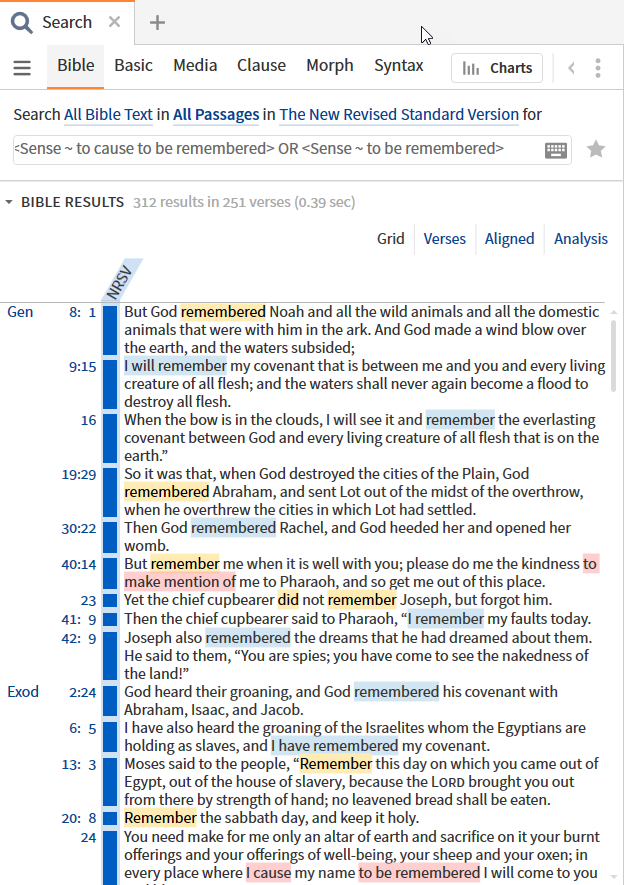This screenshot has height=885, width=624.
Task: Change the All Passages range
Action: pyautogui.click(x=216, y=115)
